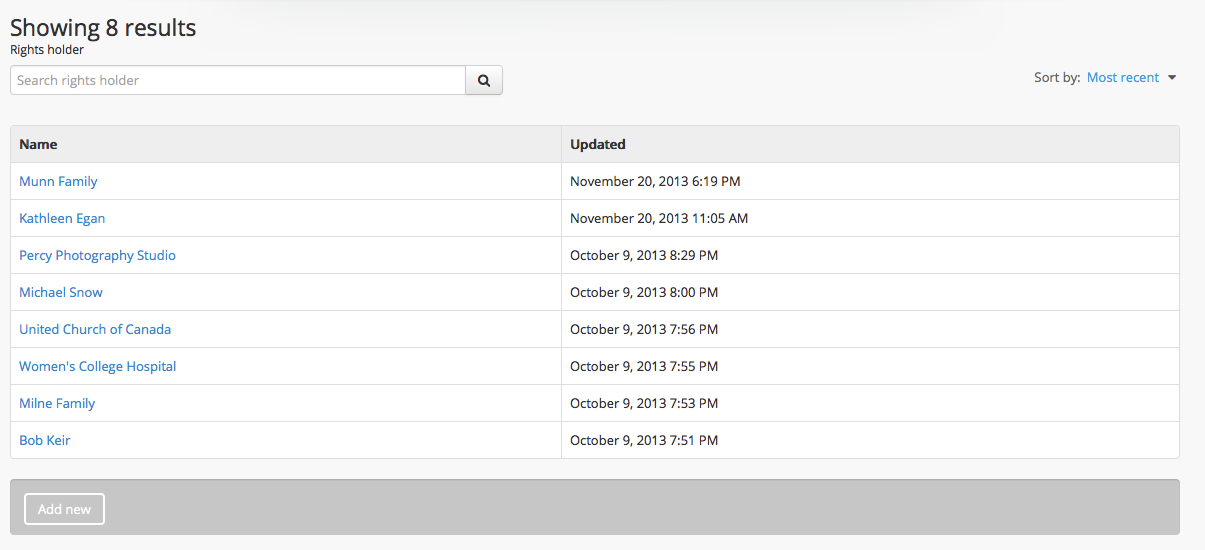Click the Name column header
1205x550 pixels.
coord(38,145)
